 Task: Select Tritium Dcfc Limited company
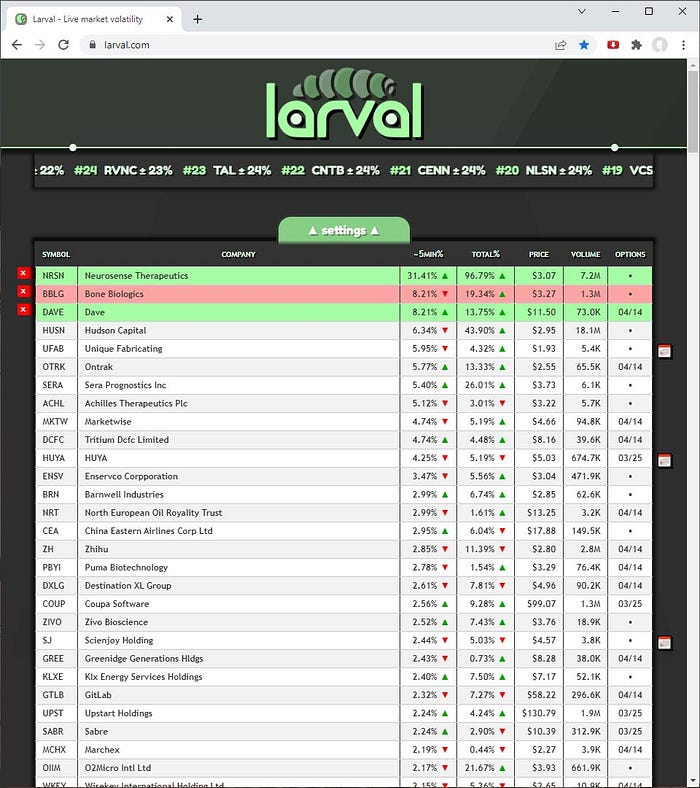[239, 440]
